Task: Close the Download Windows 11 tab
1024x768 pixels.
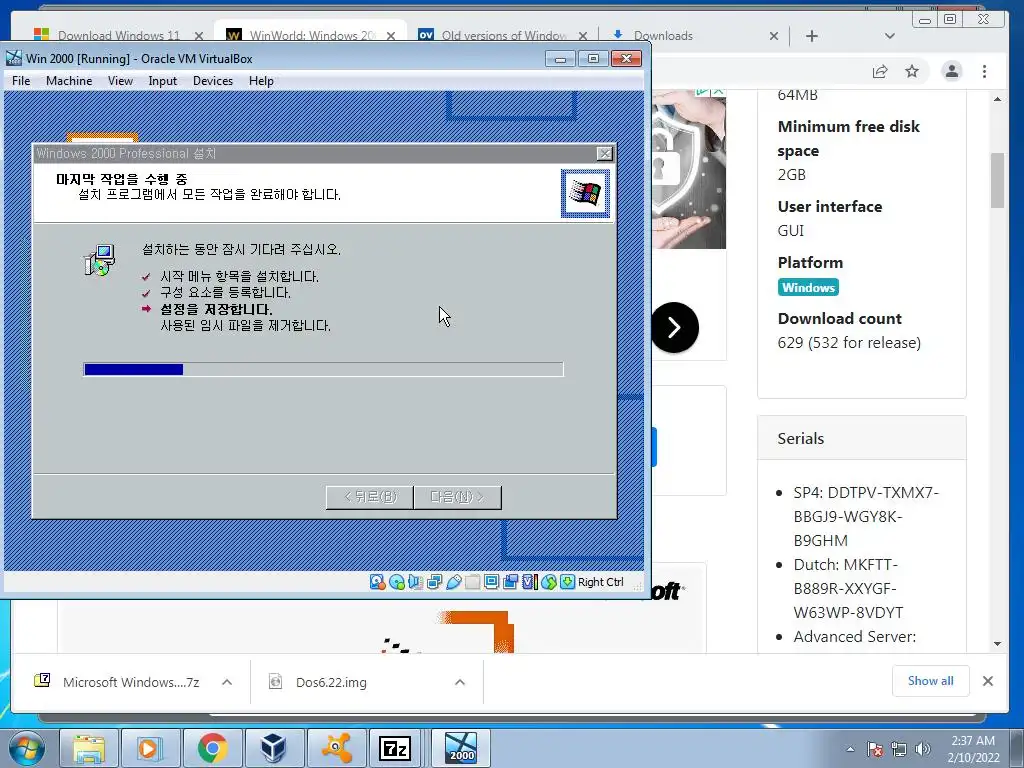Action: pos(199,36)
